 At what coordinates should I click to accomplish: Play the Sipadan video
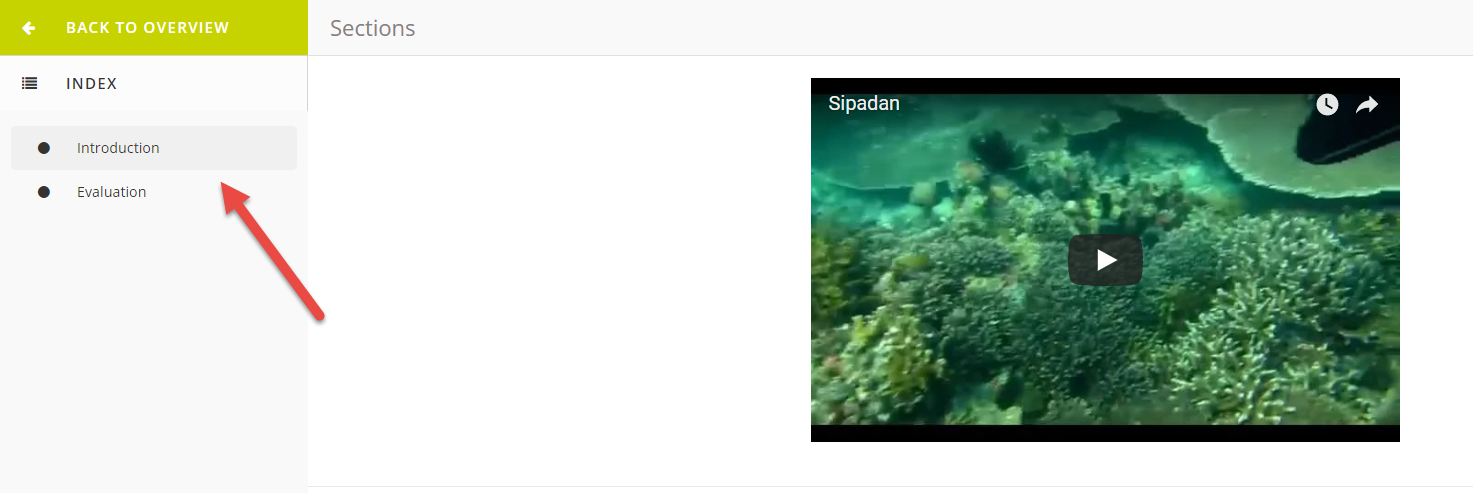[1105, 260]
